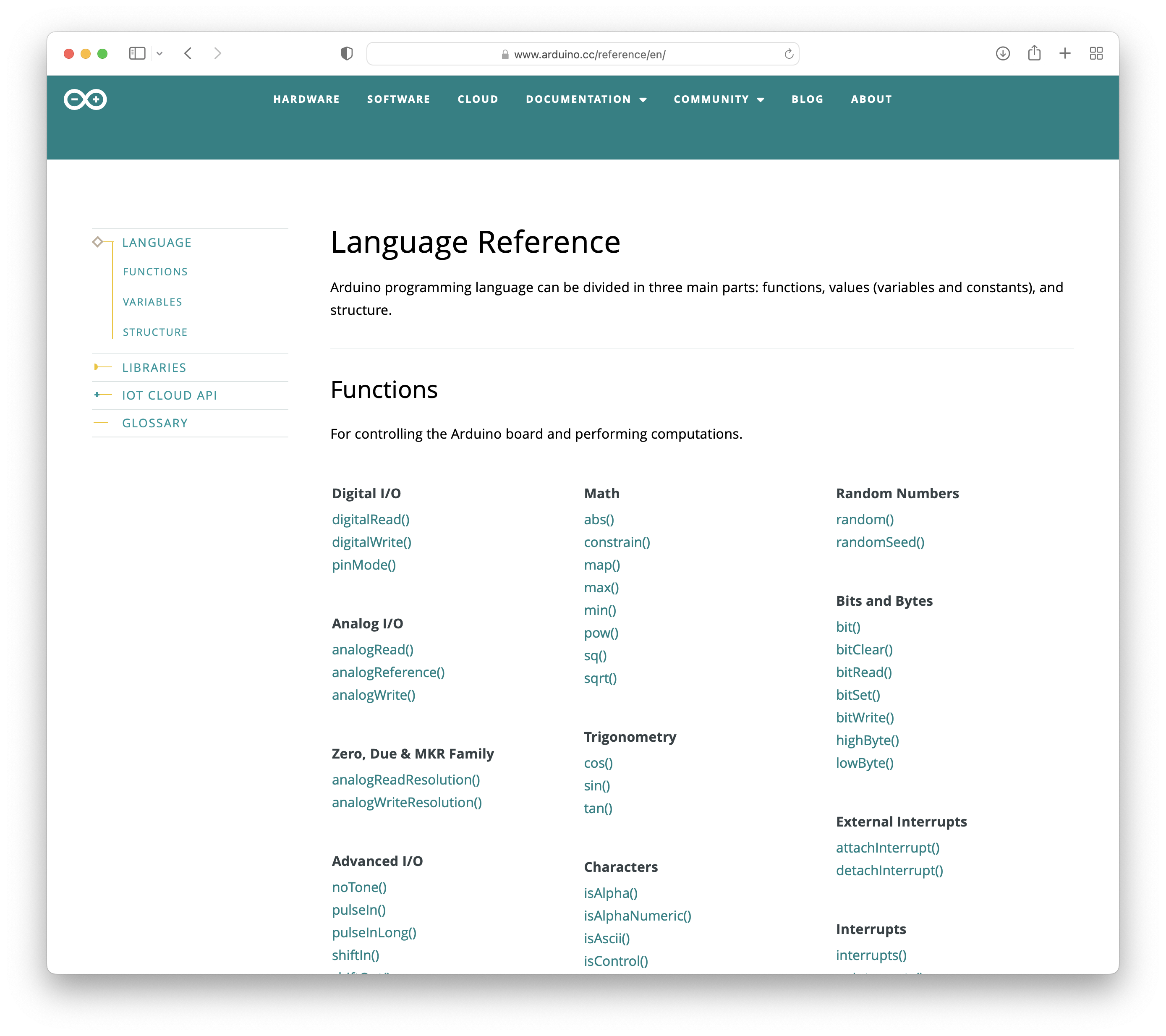Open the GLOSSARY sidebar item
Screen dimensions: 1166x1036
(154, 423)
